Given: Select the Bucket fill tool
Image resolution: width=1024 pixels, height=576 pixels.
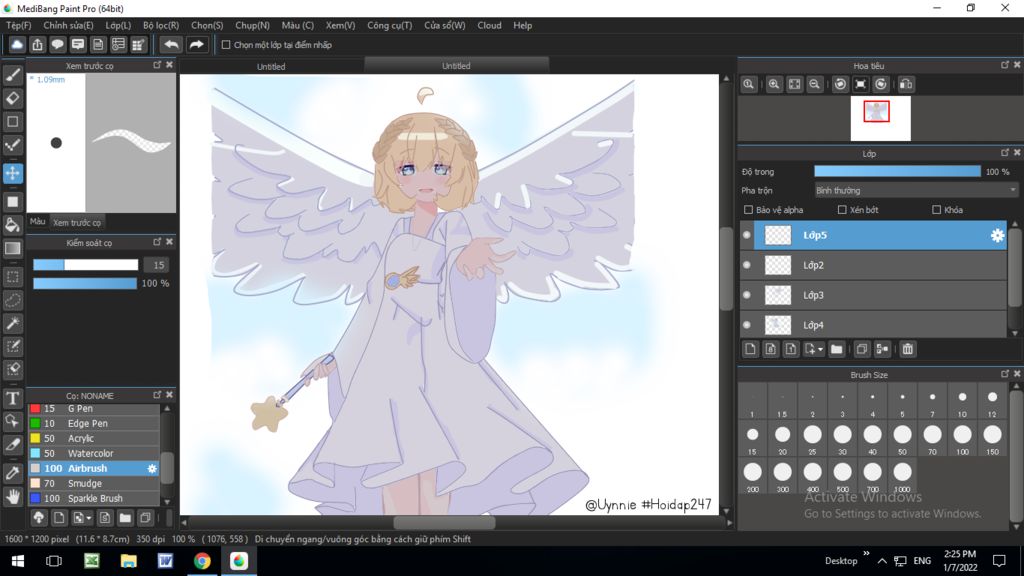Looking at the screenshot, I should pos(12,225).
